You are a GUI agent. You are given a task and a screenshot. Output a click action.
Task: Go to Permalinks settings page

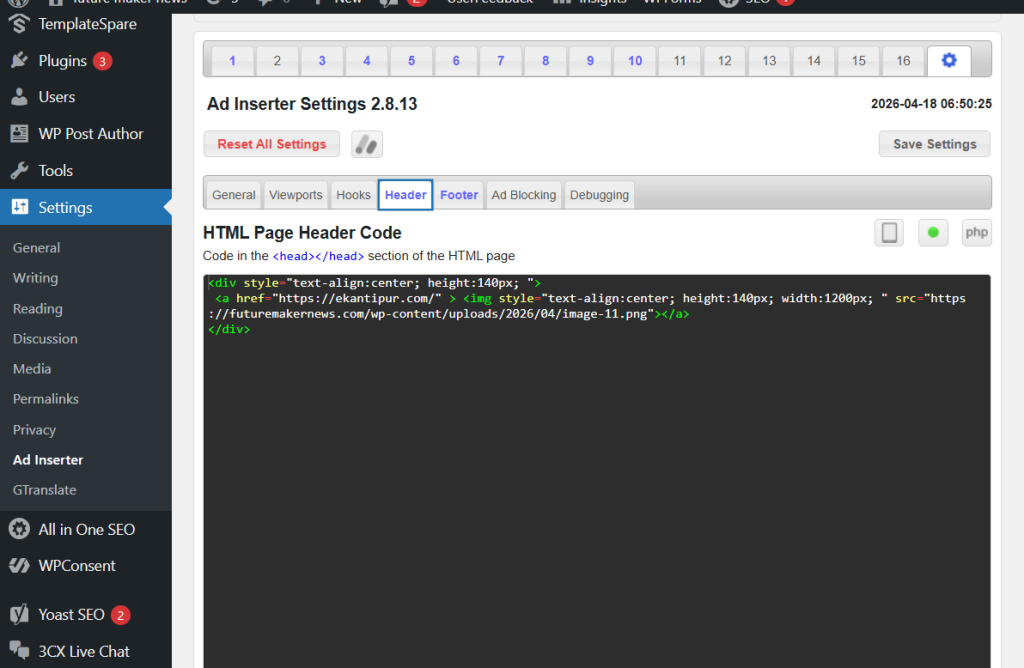46,399
